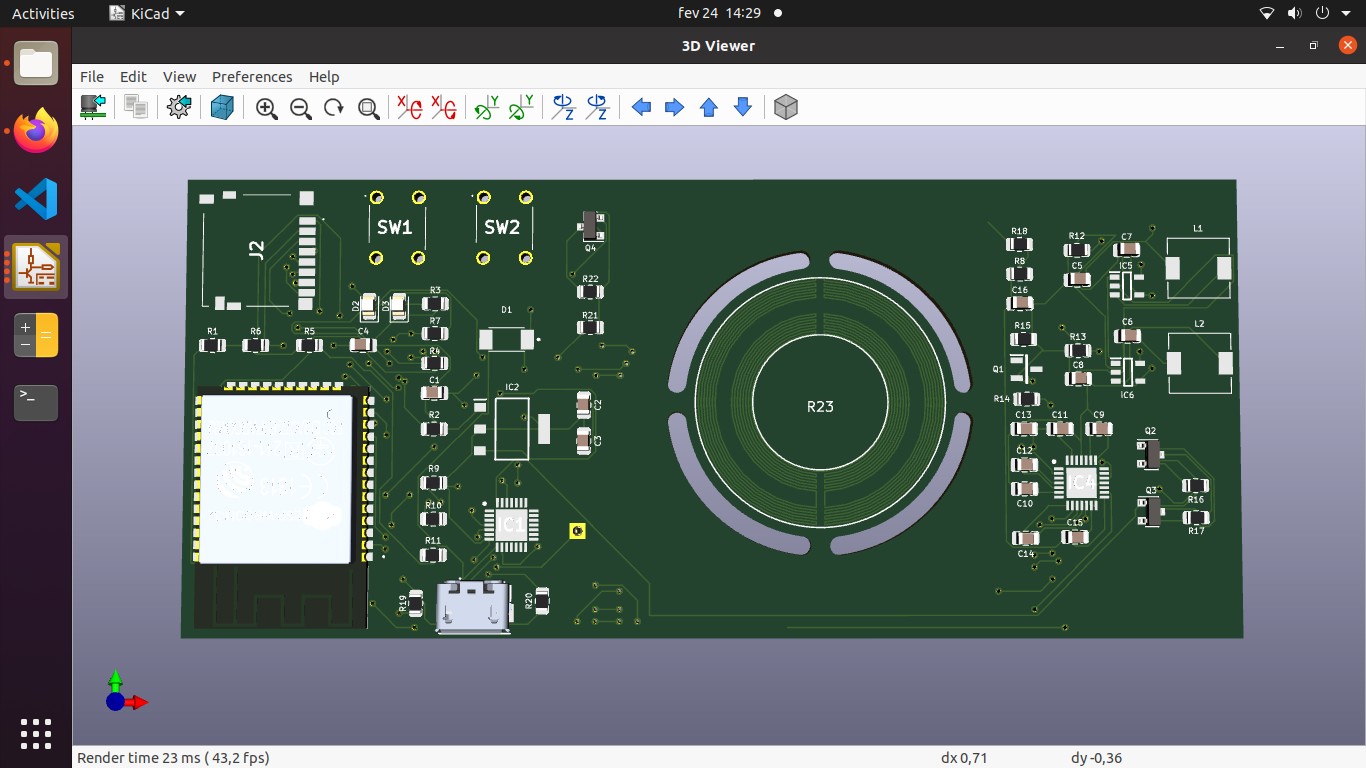Launch Files from the dock
Screen dimensions: 1366x768
(x=36, y=63)
